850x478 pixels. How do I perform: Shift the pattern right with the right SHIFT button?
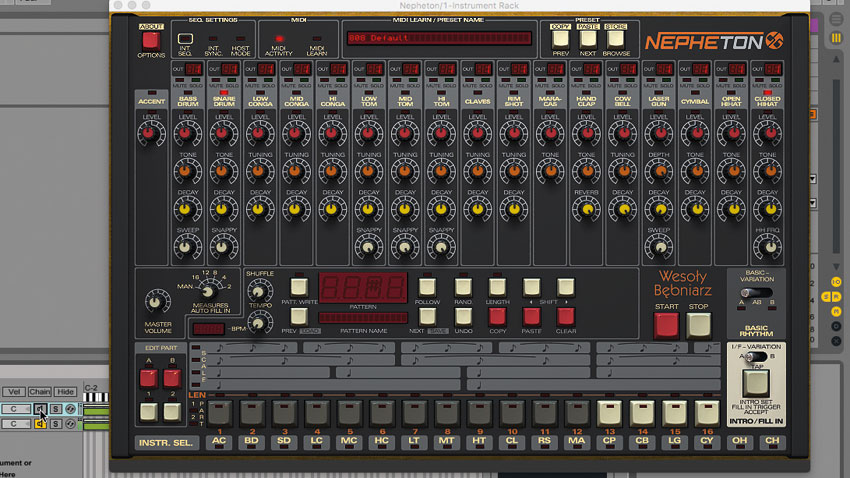565,287
